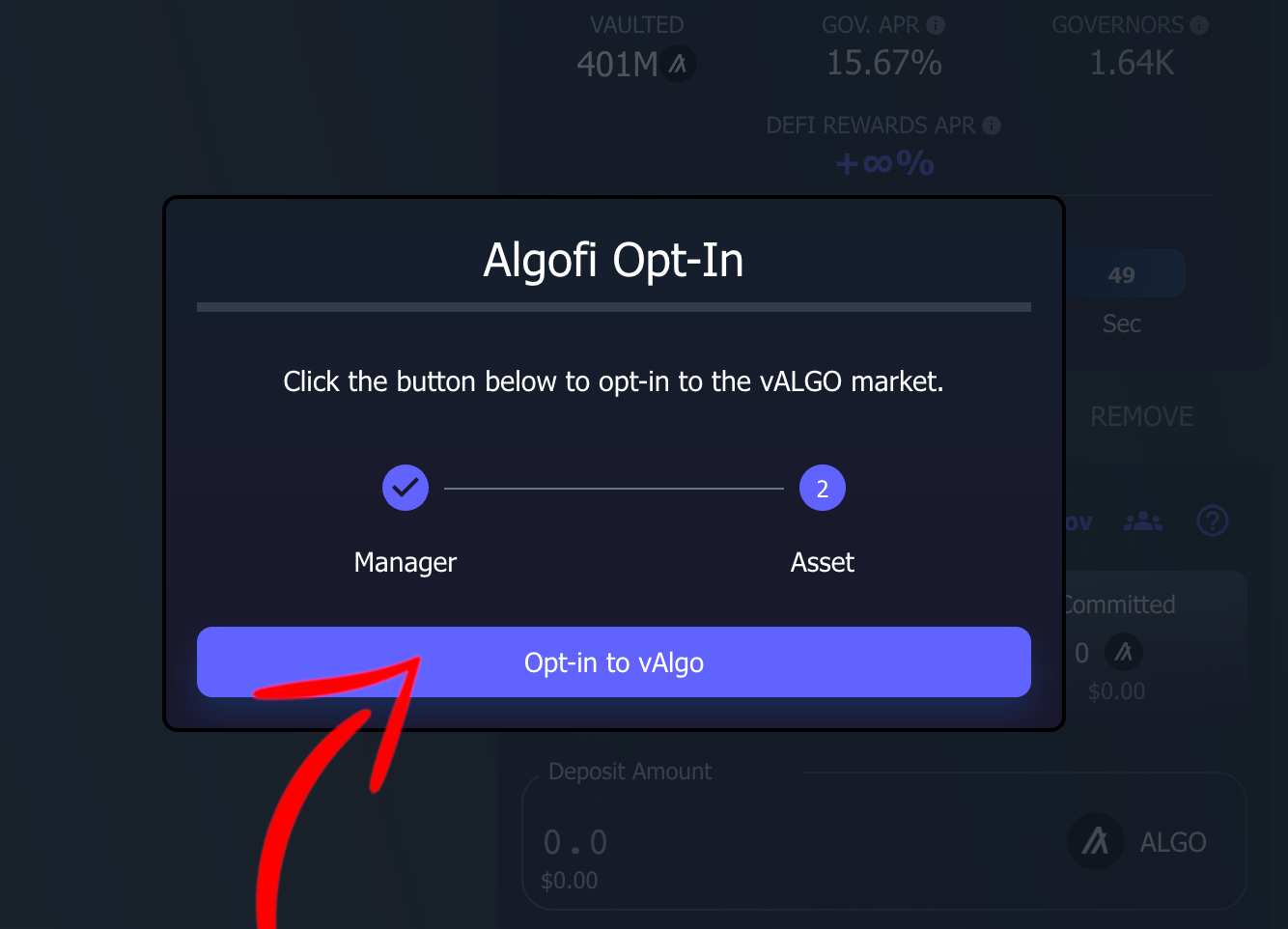Click the 49 seconds countdown box
The image size is (1288, 929).
tap(1122, 275)
